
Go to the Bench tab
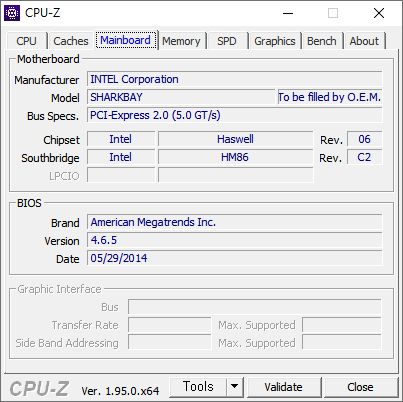(322, 41)
